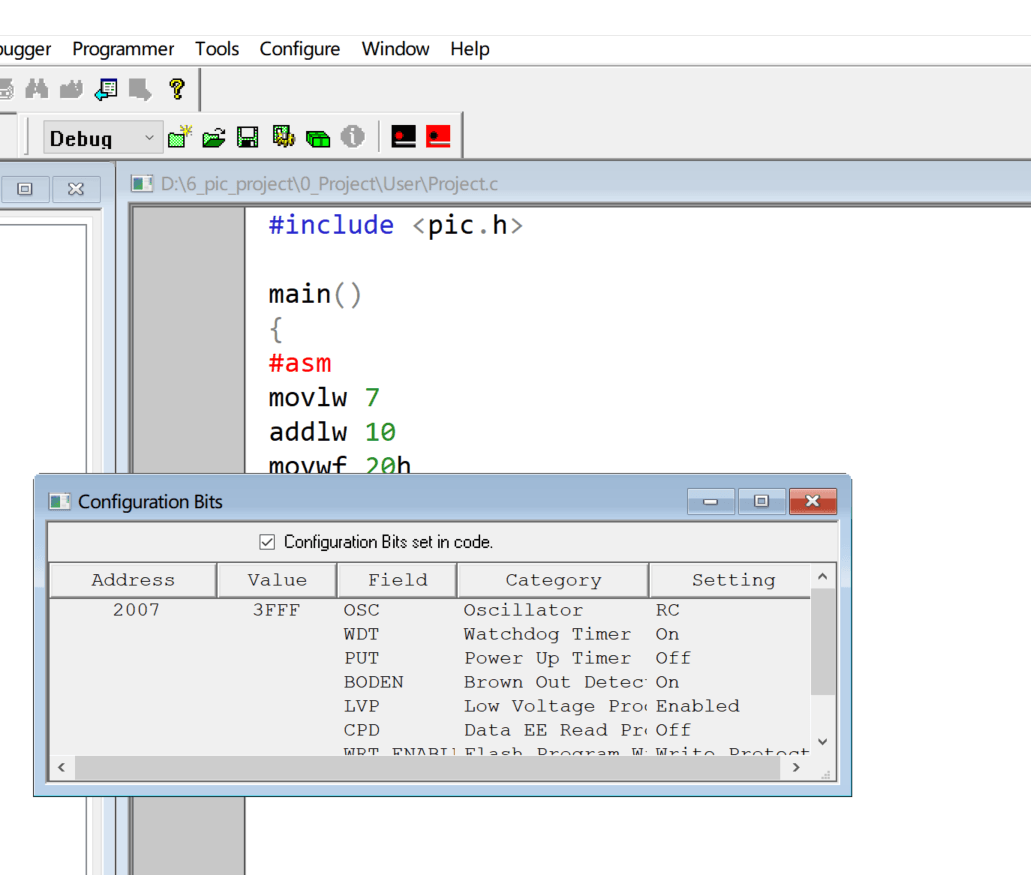
Task: Click the floppy disk Save Workspace icon
Action: point(247,137)
